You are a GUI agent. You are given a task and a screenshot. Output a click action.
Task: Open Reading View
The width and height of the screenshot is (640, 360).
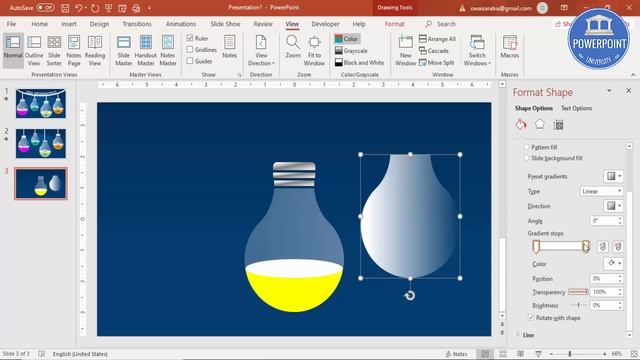(95, 50)
